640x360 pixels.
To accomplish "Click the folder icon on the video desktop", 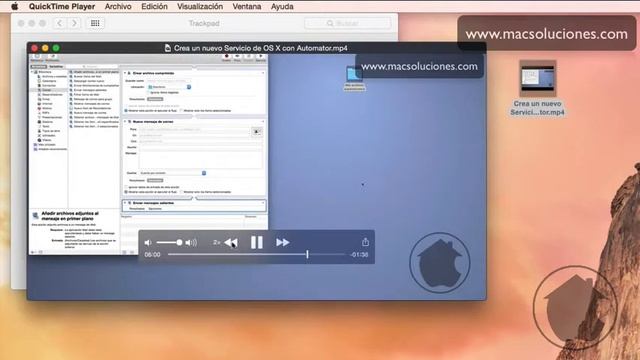I will click(x=353, y=75).
